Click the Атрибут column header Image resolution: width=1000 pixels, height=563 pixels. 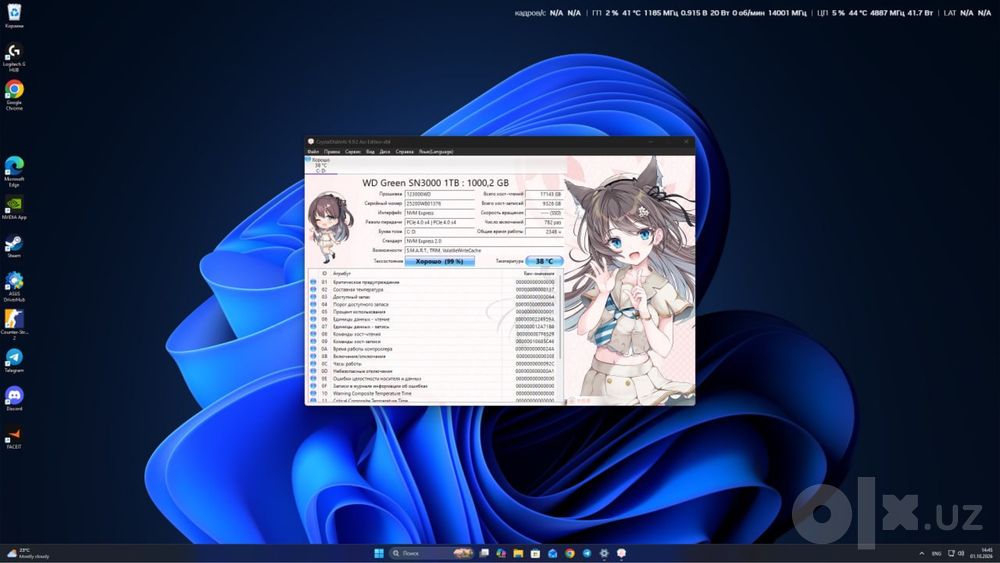(x=342, y=274)
